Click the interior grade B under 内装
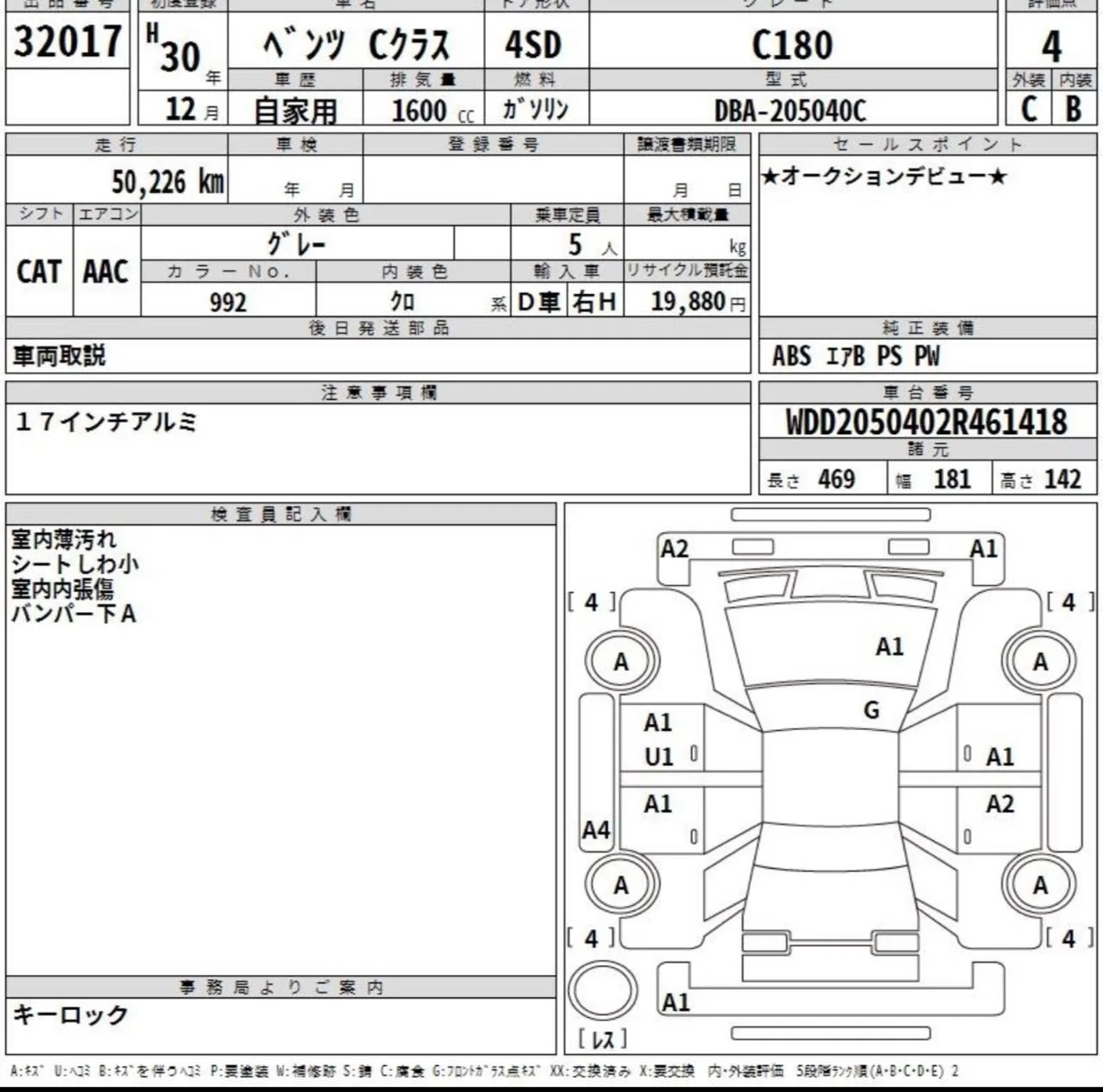Image resolution: width=1103 pixels, height=1092 pixels. tap(1074, 109)
